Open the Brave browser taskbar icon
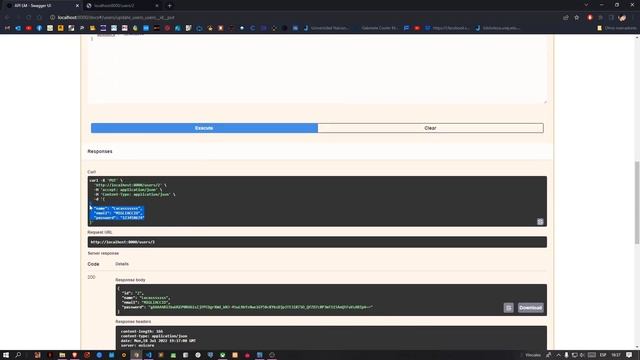 click(75, 355)
